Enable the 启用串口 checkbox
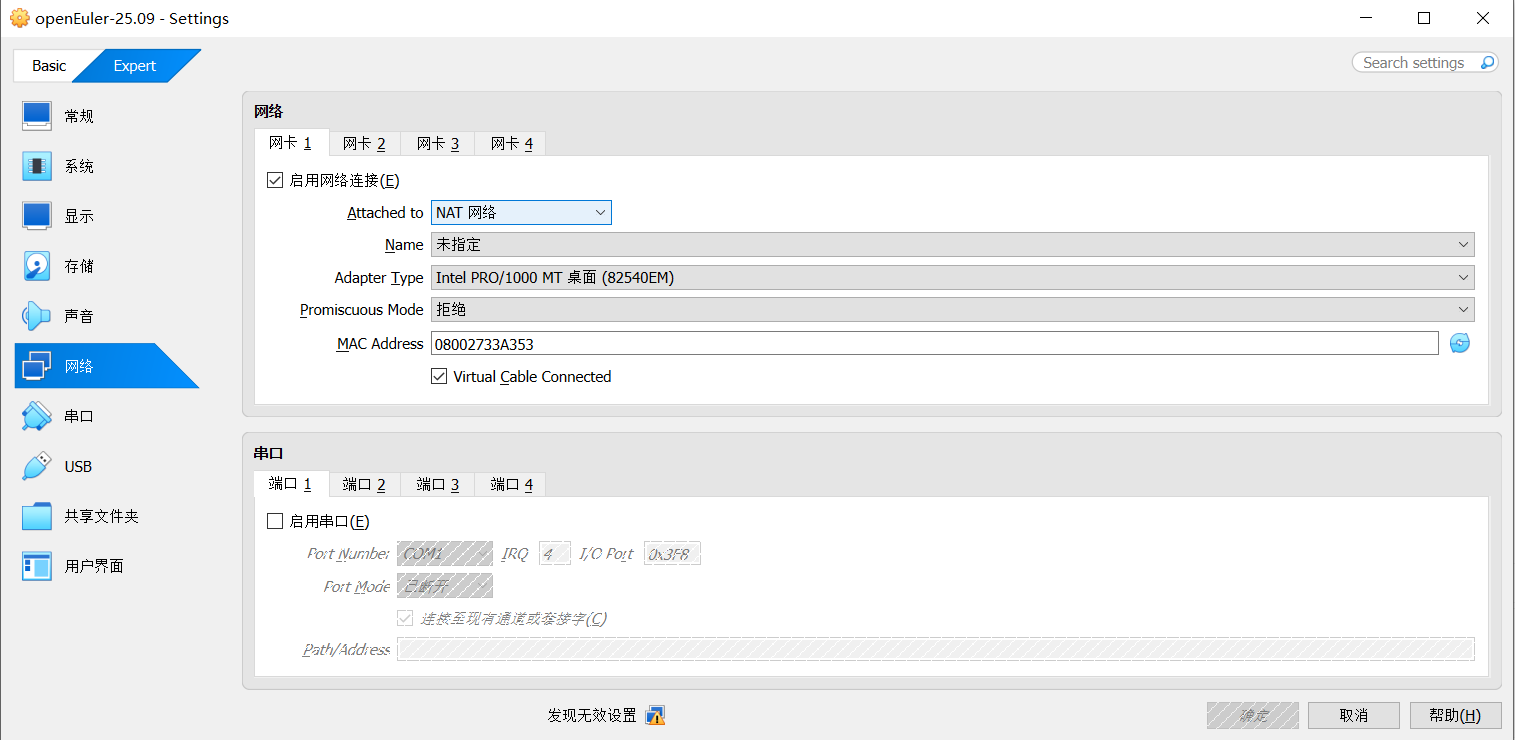 [275, 521]
